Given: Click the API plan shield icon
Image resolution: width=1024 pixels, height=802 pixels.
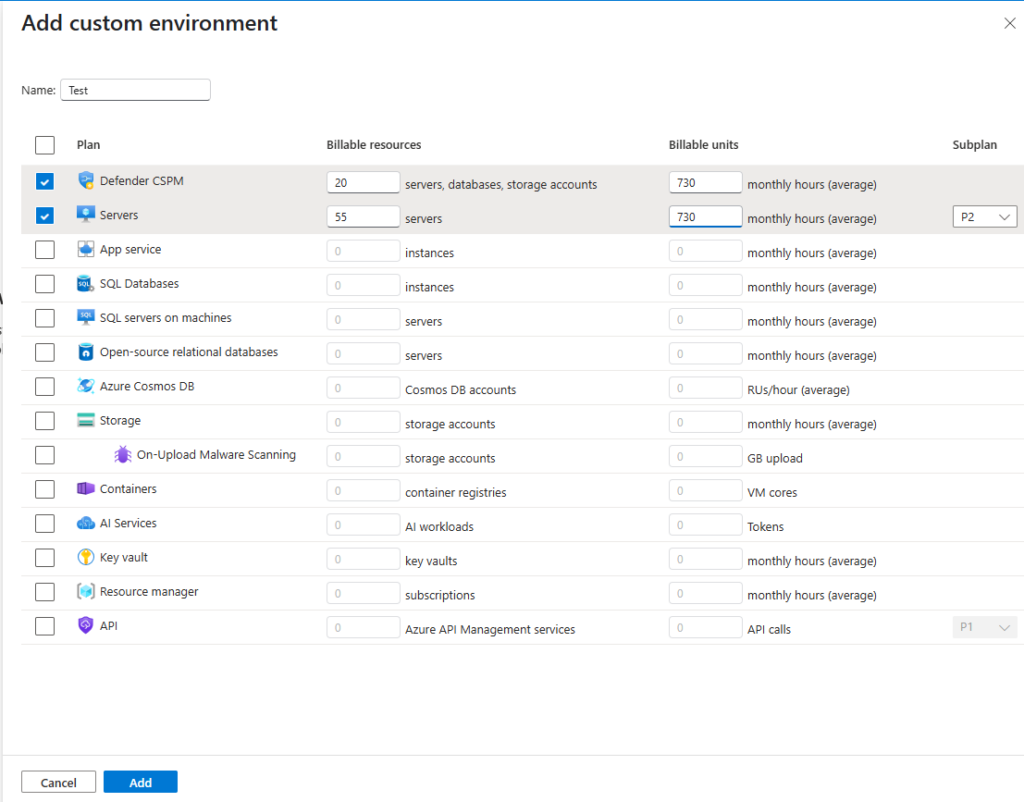Looking at the screenshot, I should pyautogui.click(x=86, y=625).
